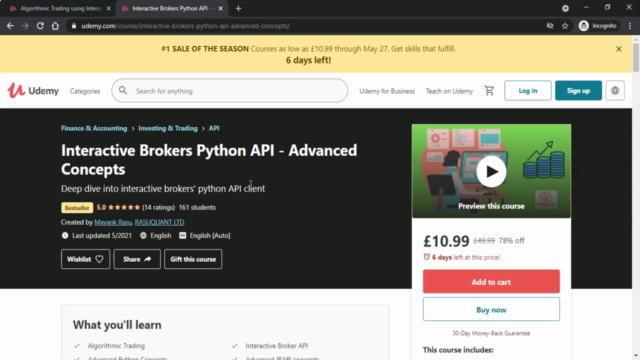Click the tracking-blocked eye icon in address bar

(550, 26)
